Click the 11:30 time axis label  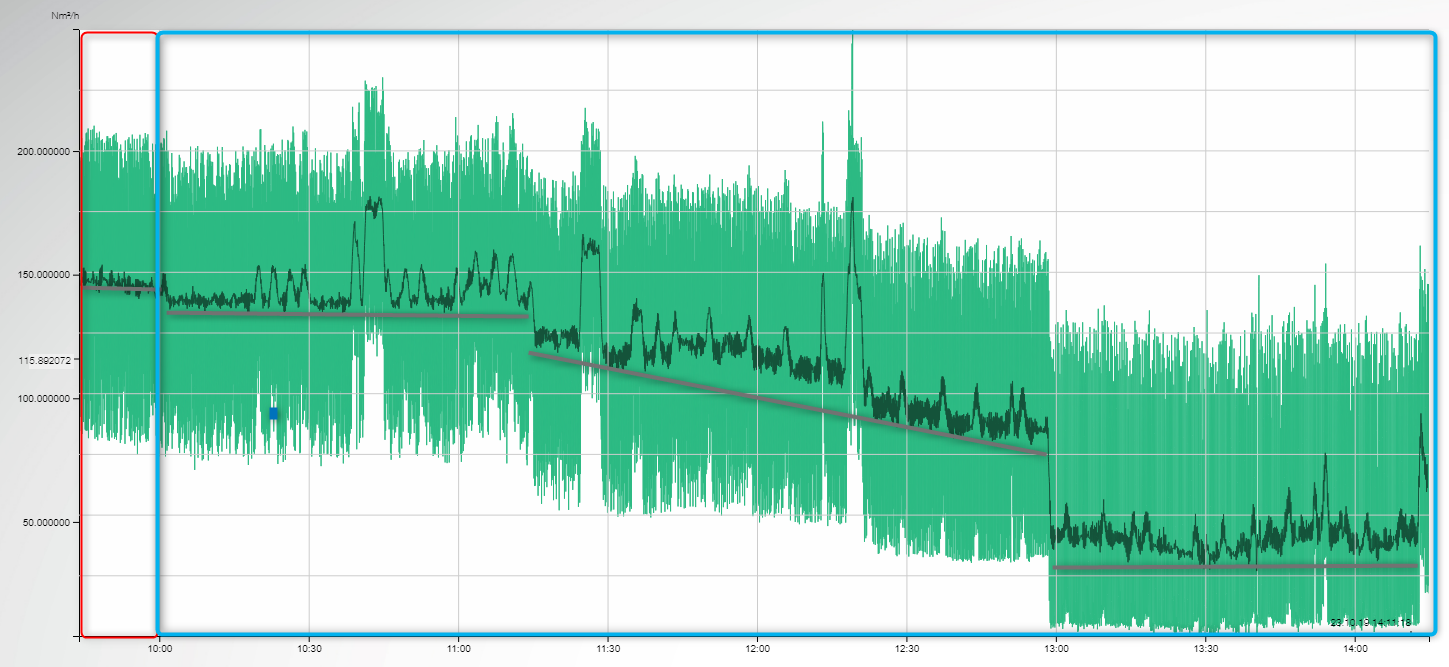click(608, 649)
